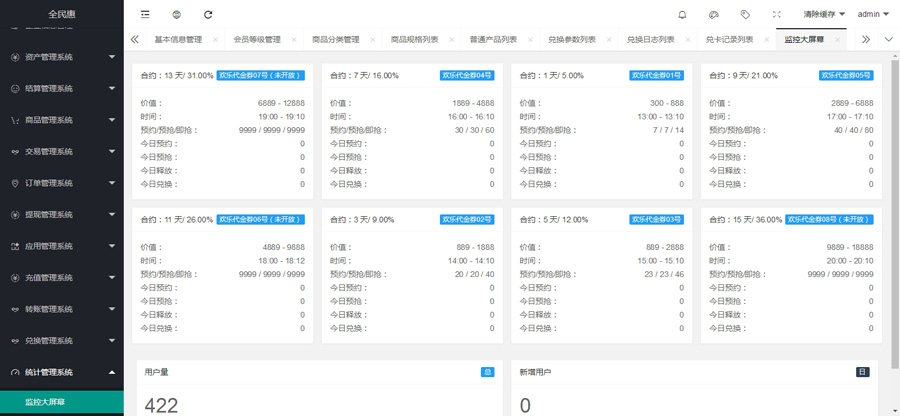
Task: Click the sidebar collapse menu icon
Action: [145, 15]
